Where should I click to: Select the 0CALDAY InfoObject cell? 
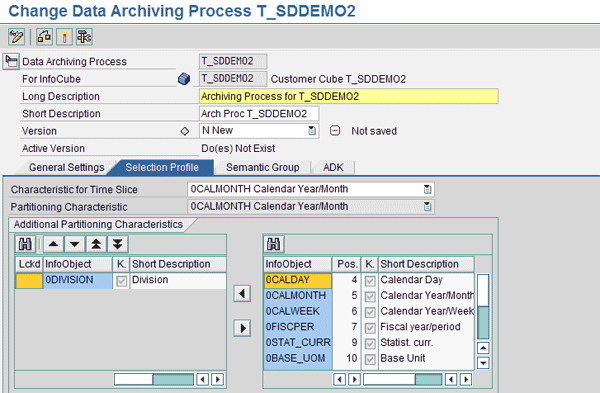[x=298, y=280]
